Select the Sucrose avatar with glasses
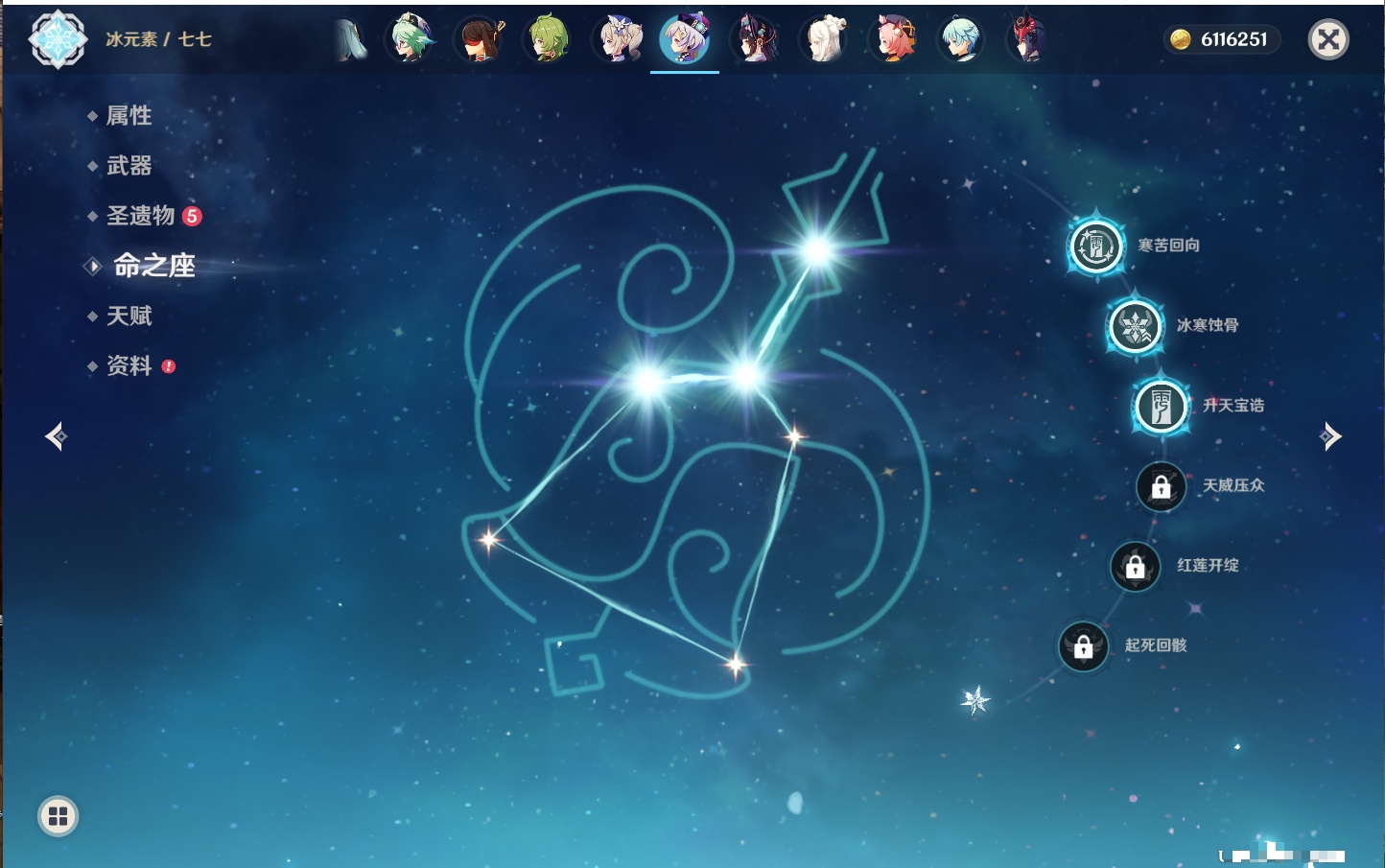Screen dimensions: 1385x868 tap(411, 40)
